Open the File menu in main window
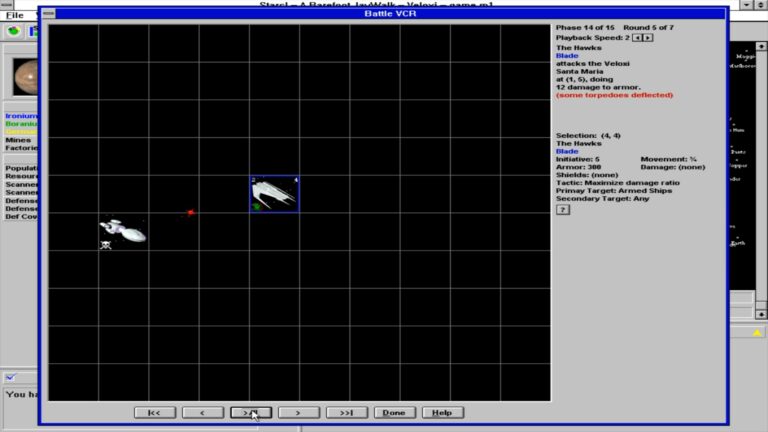The image size is (768, 432). pos(15,16)
